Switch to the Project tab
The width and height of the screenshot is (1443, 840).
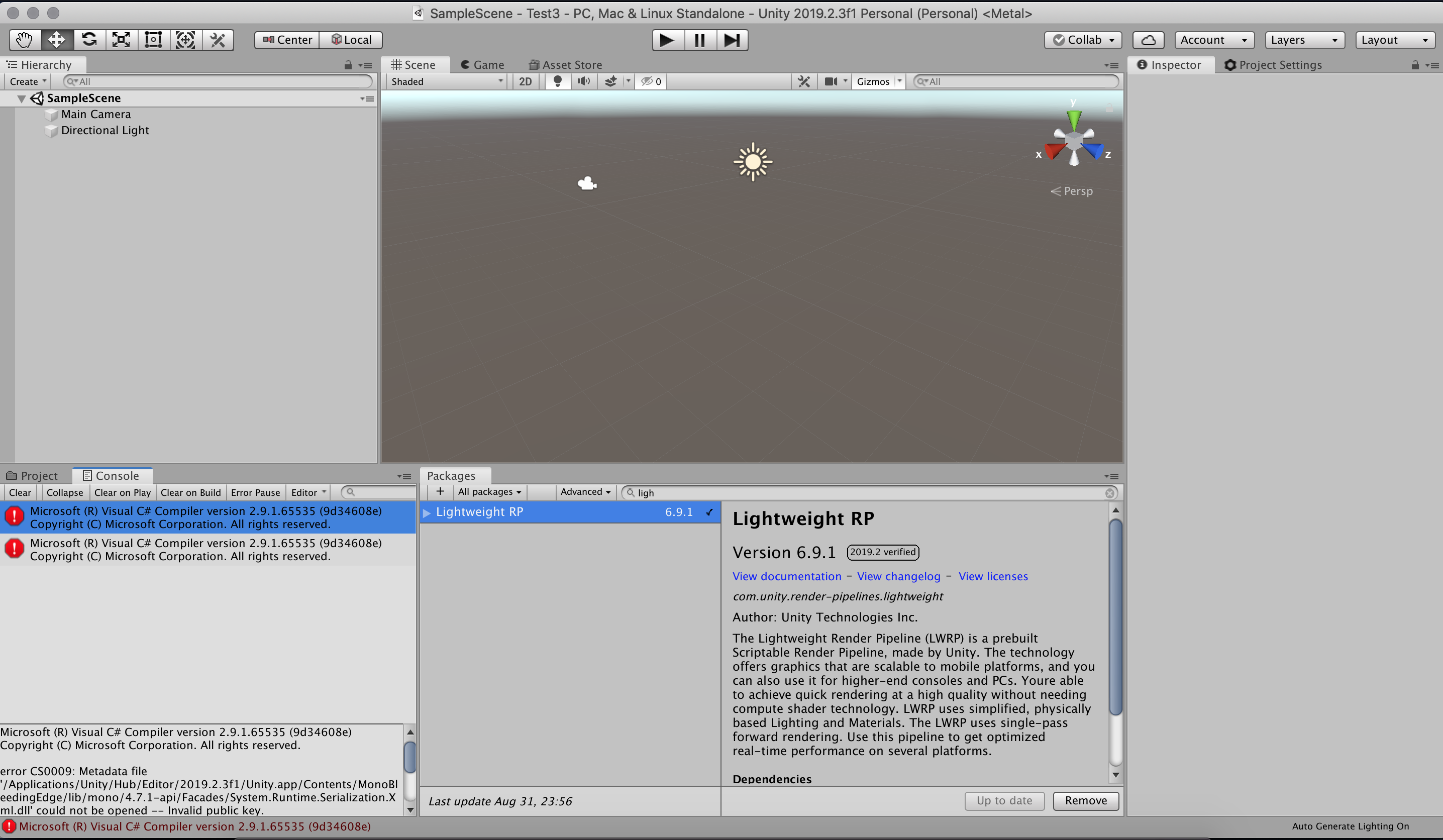(x=33, y=475)
